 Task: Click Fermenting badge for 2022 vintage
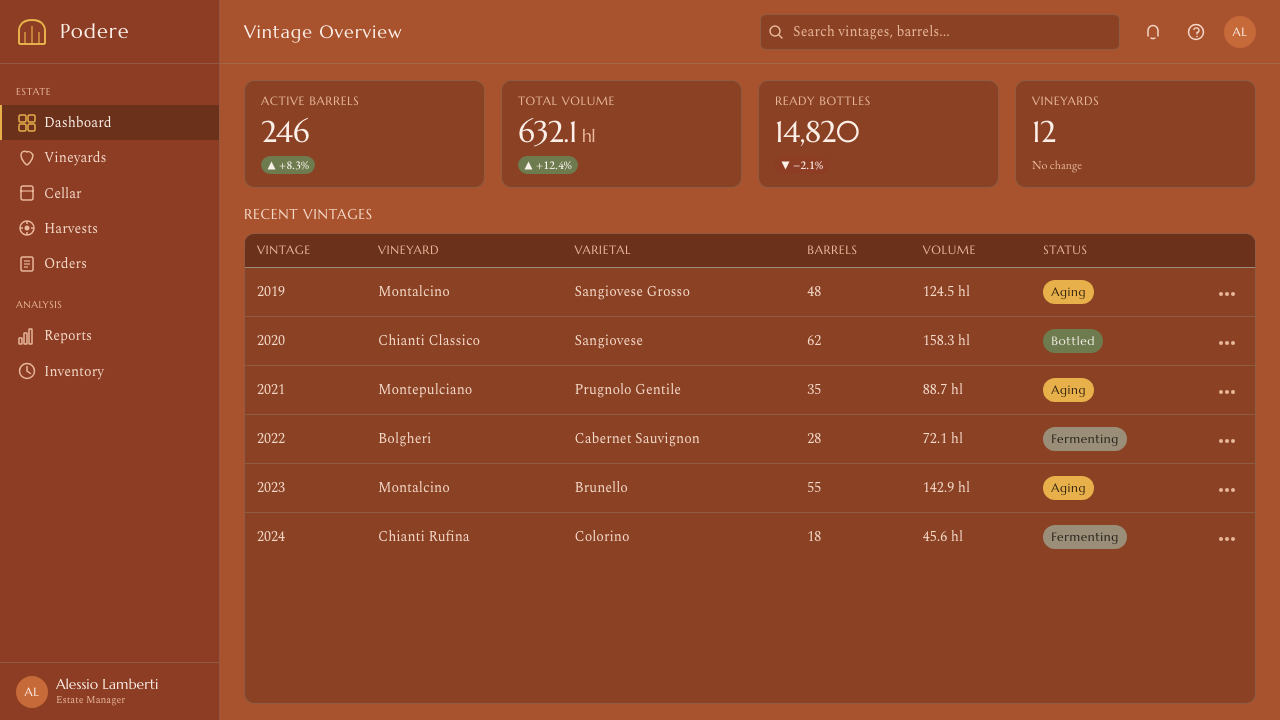[1085, 439]
